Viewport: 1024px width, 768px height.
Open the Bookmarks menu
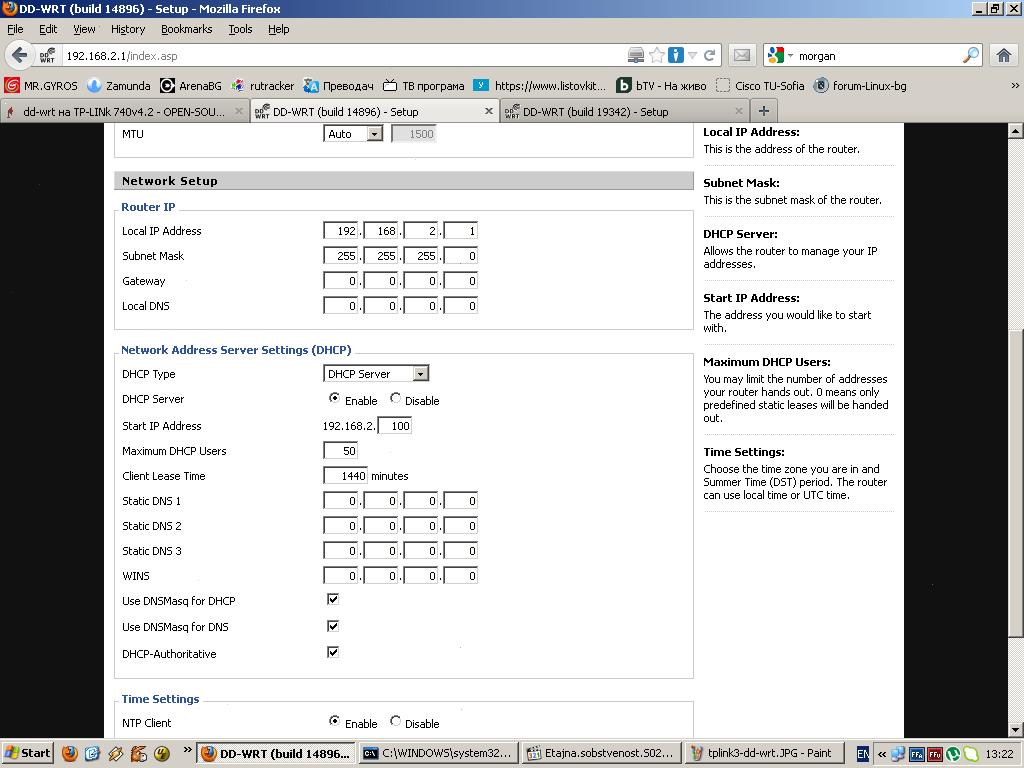tap(186, 29)
